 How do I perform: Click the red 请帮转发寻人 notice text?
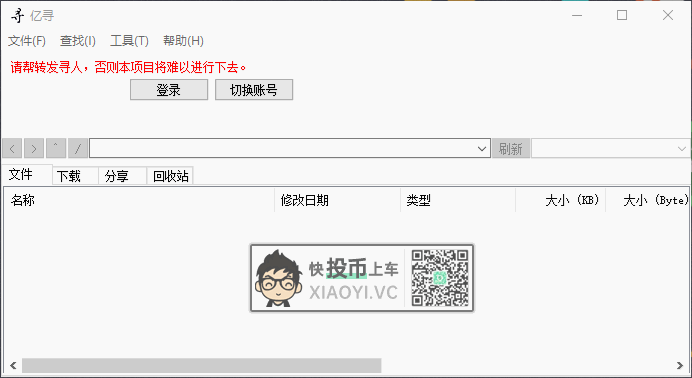point(128,67)
